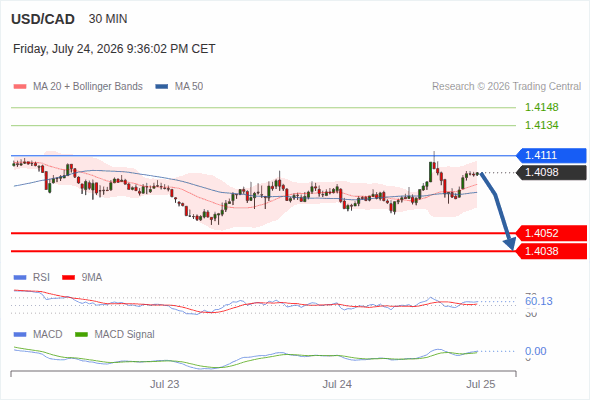Click the 30 MIN timeframe label

(x=108, y=19)
